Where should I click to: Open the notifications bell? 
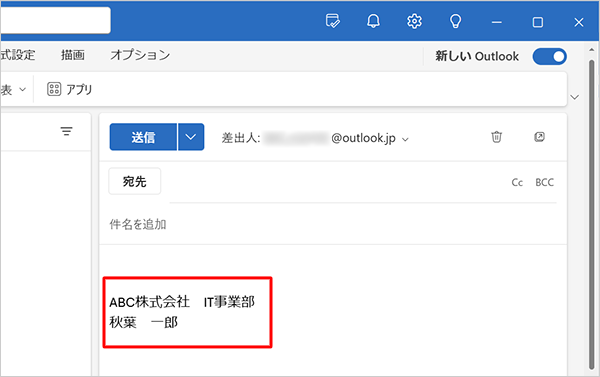(373, 21)
